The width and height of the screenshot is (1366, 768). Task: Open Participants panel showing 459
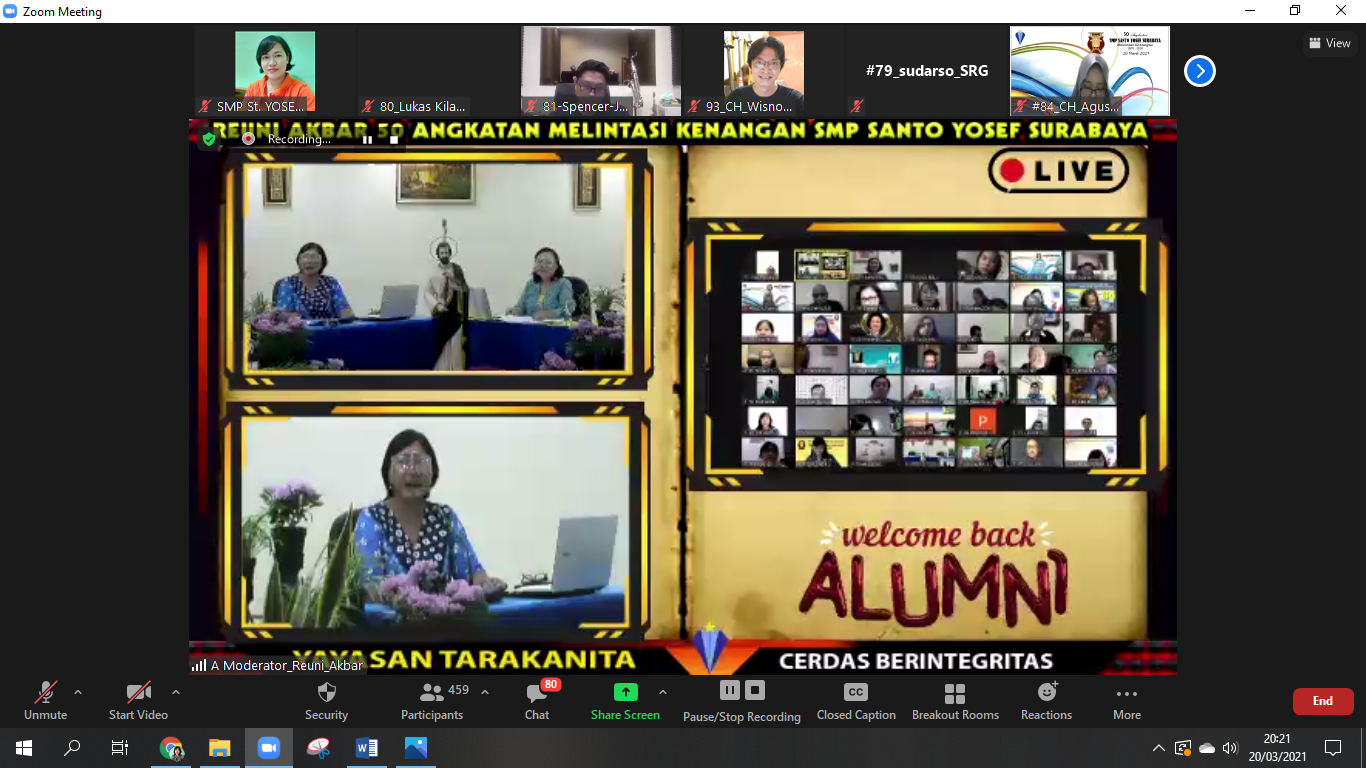(x=432, y=701)
